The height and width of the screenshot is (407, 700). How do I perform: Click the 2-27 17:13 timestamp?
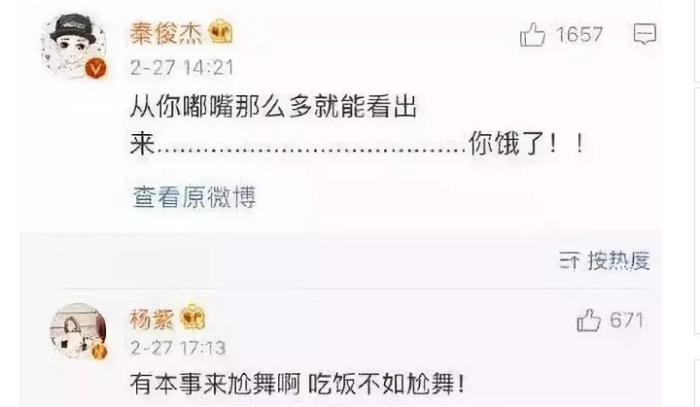pyautogui.click(x=178, y=348)
